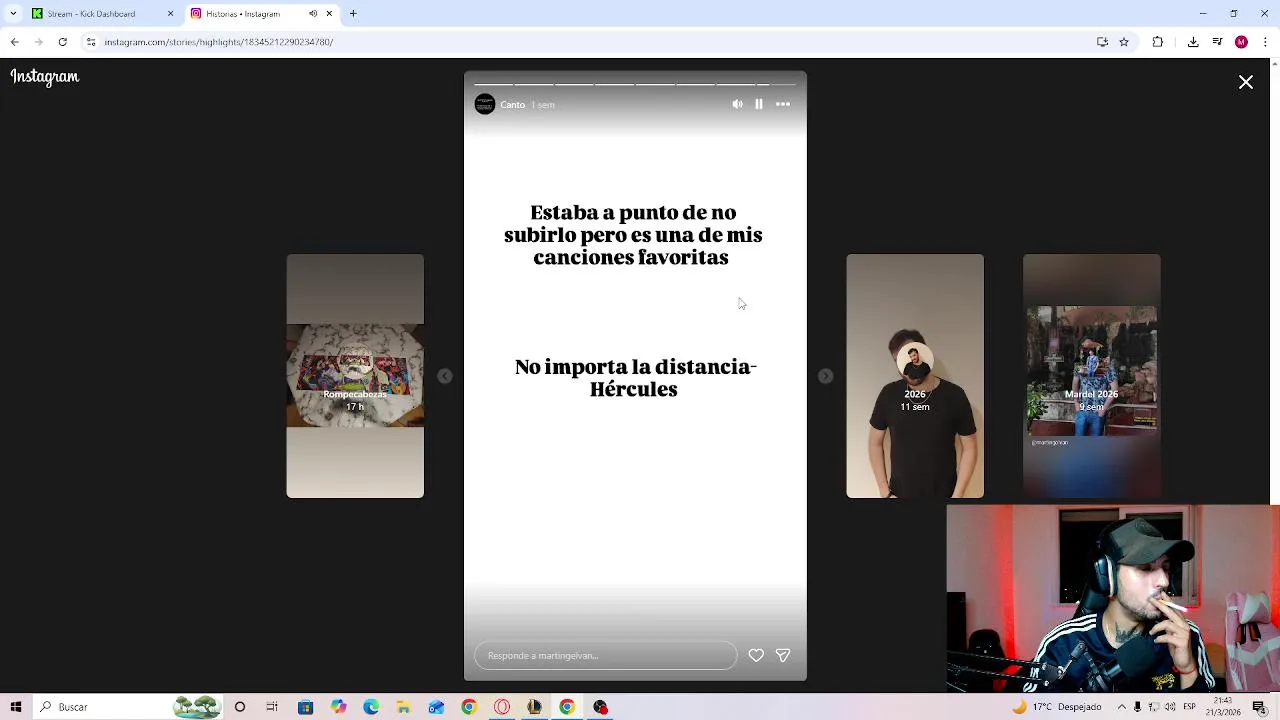Open Microsoft Edge from the taskbar
Viewport: 1280px width, 720px height.
[371, 707]
